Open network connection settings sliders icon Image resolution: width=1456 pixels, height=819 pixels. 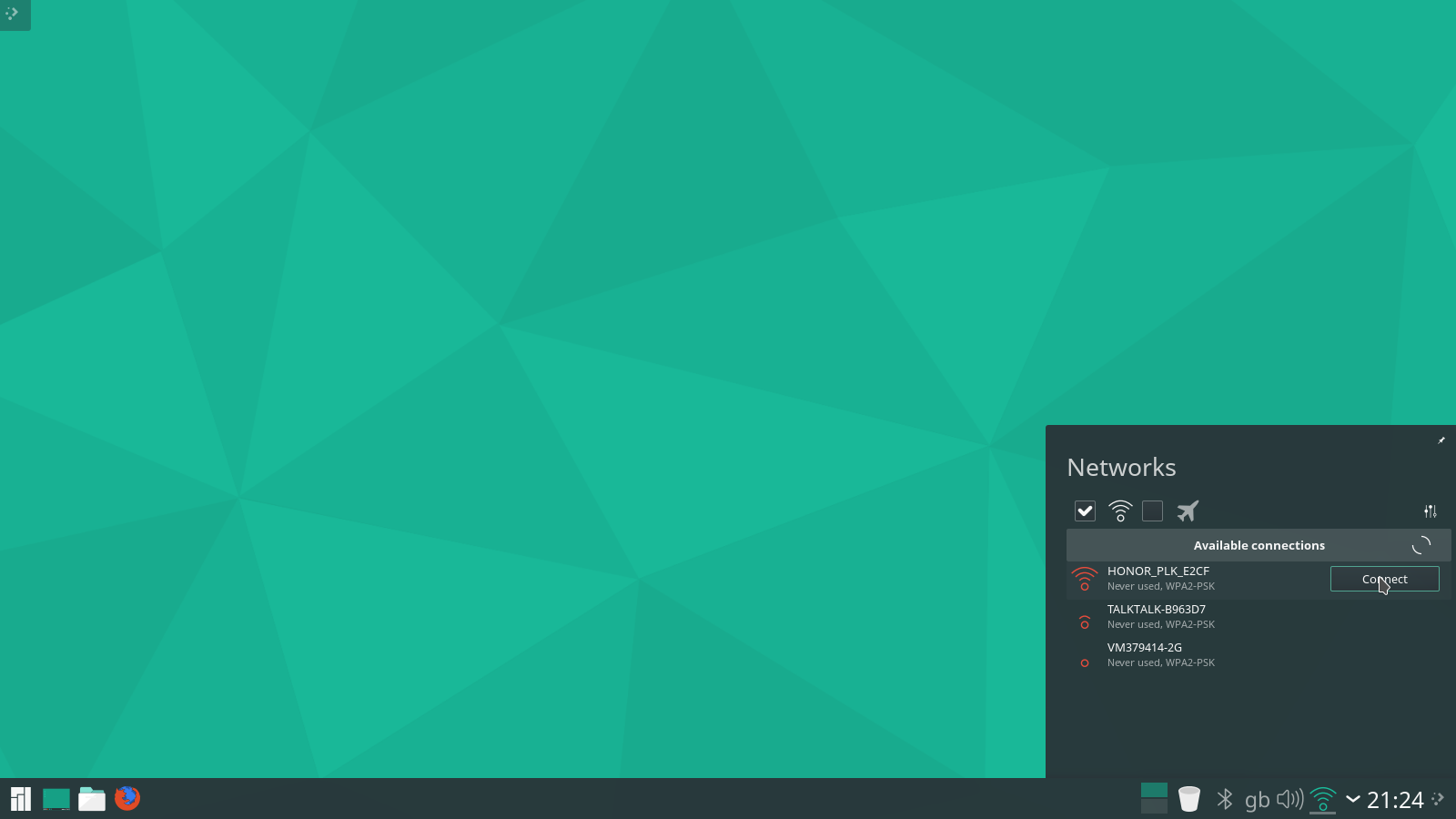coord(1430,511)
